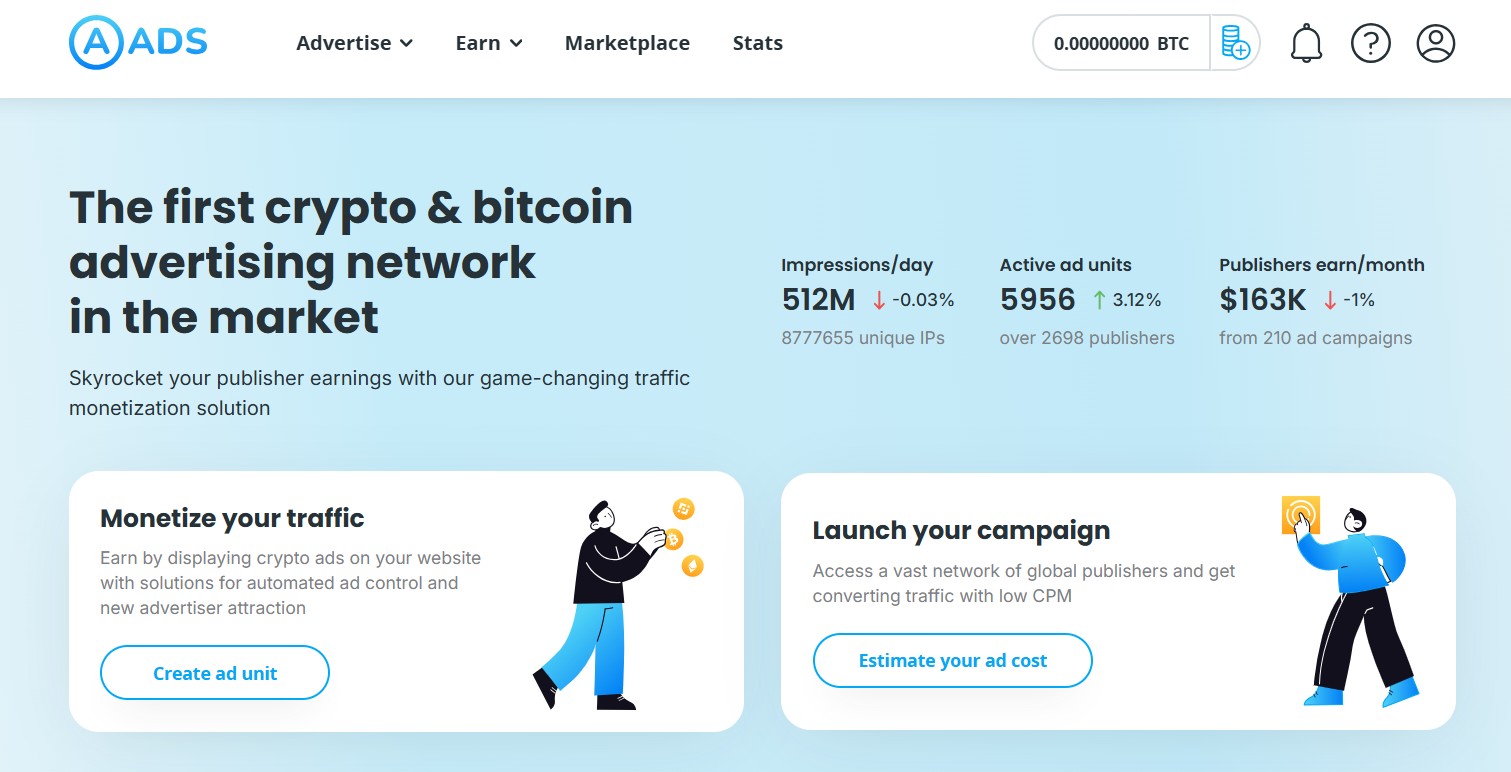Select the Monetize your traffic heading
Image resolution: width=1511 pixels, height=772 pixels.
click(x=232, y=518)
